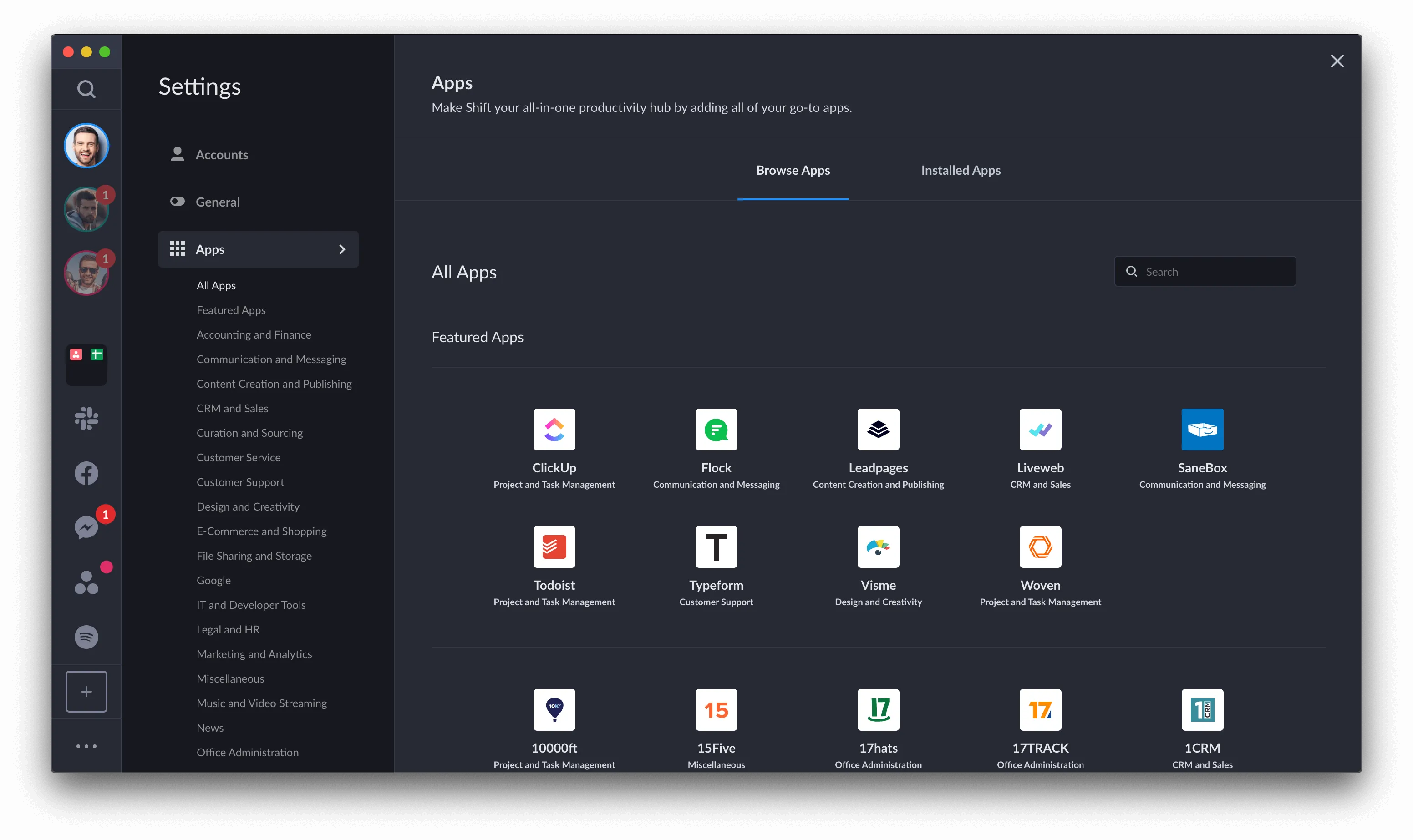Open the 17TRACK app icon

click(x=1040, y=709)
